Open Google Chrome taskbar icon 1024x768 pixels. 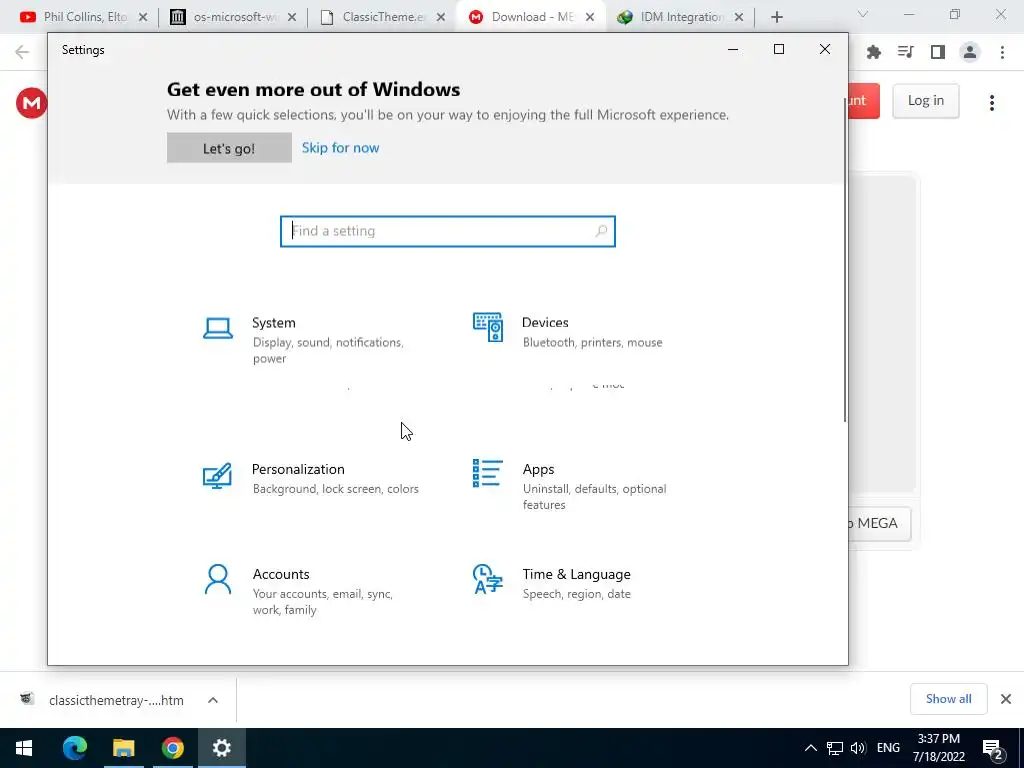coord(172,748)
